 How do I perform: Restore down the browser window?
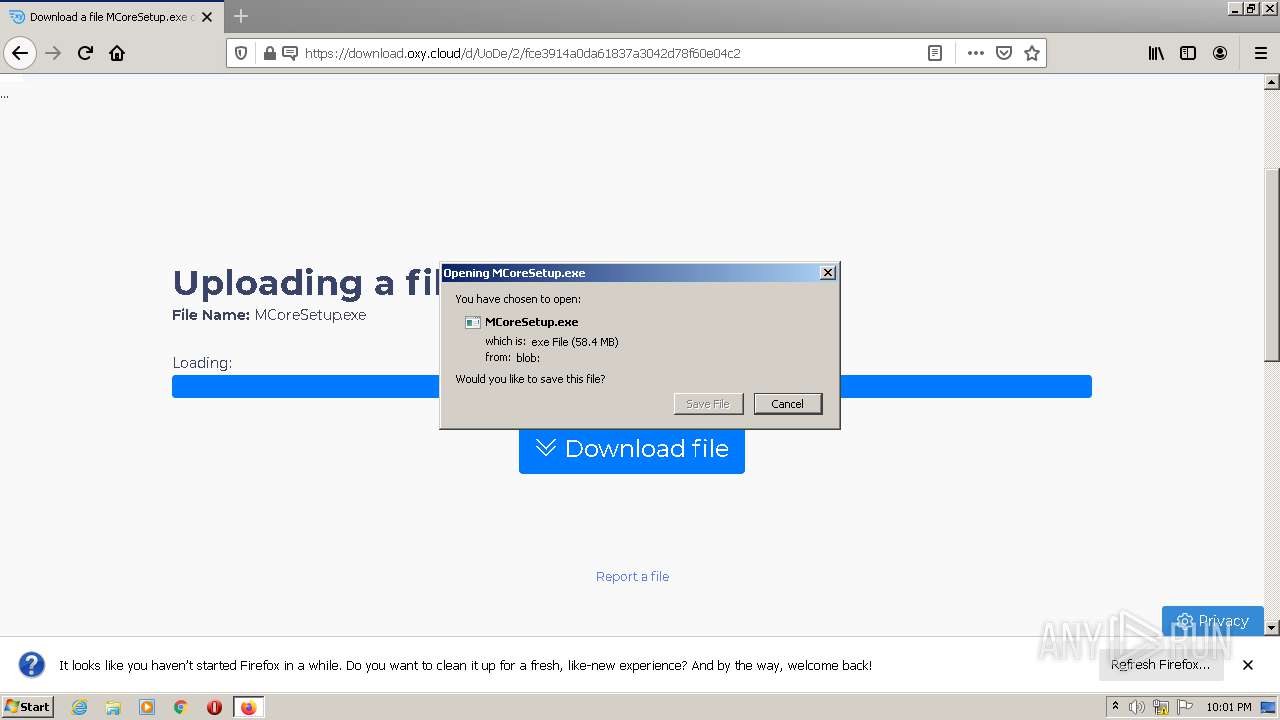pyautogui.click(x=1251, y=8)
